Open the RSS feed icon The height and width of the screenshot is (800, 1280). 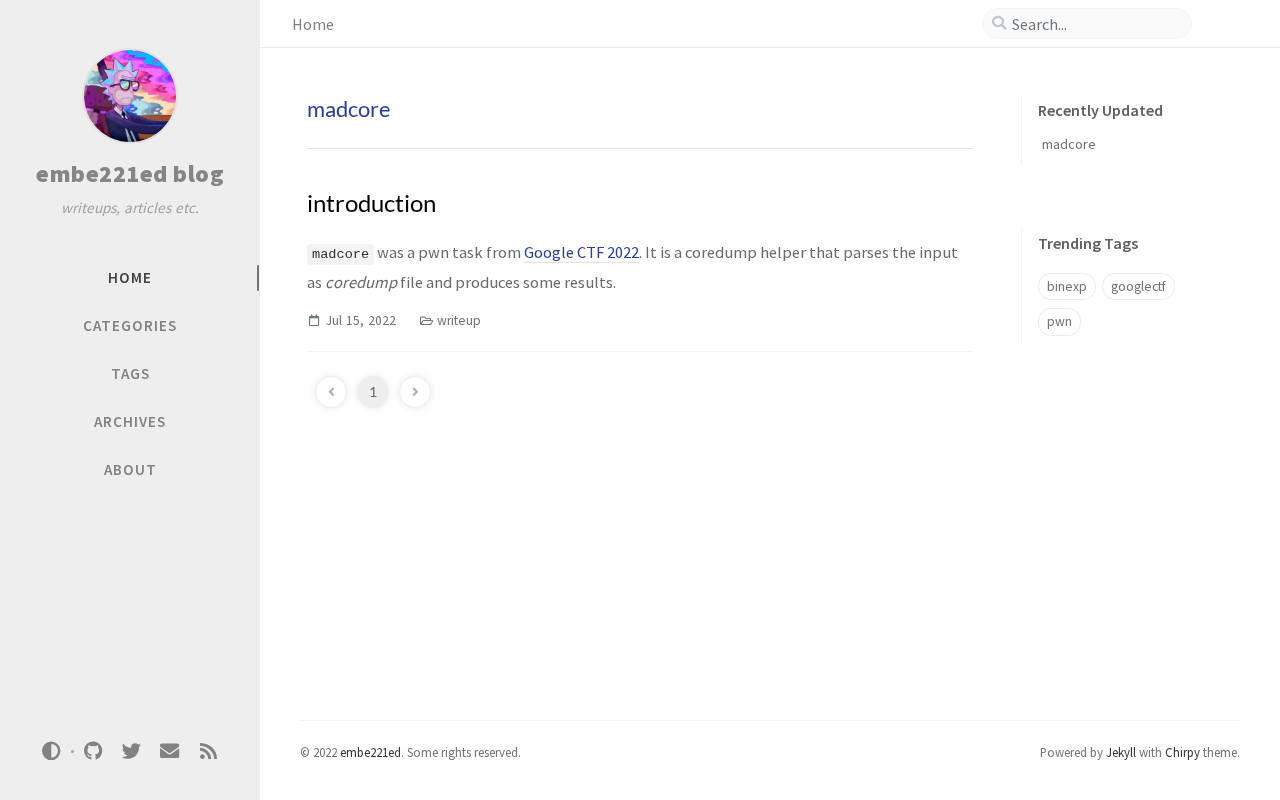pos(208,751)
